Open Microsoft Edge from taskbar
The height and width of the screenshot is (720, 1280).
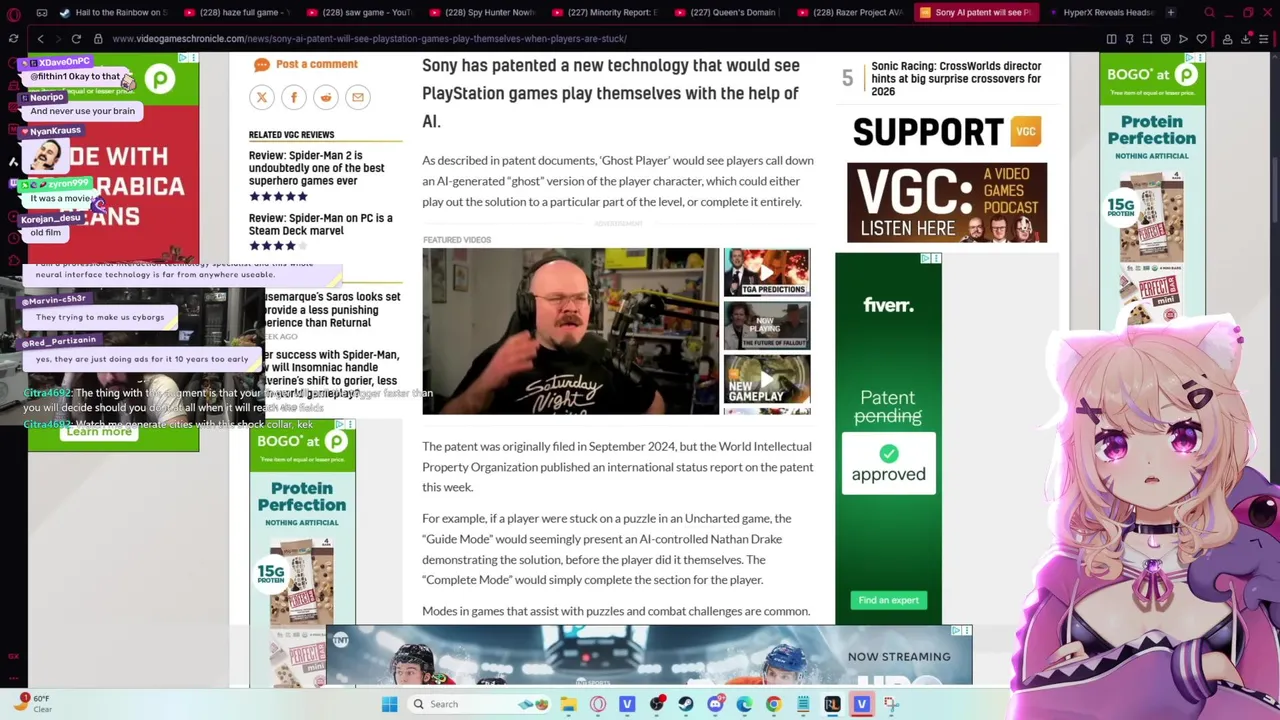coord(744,704)
